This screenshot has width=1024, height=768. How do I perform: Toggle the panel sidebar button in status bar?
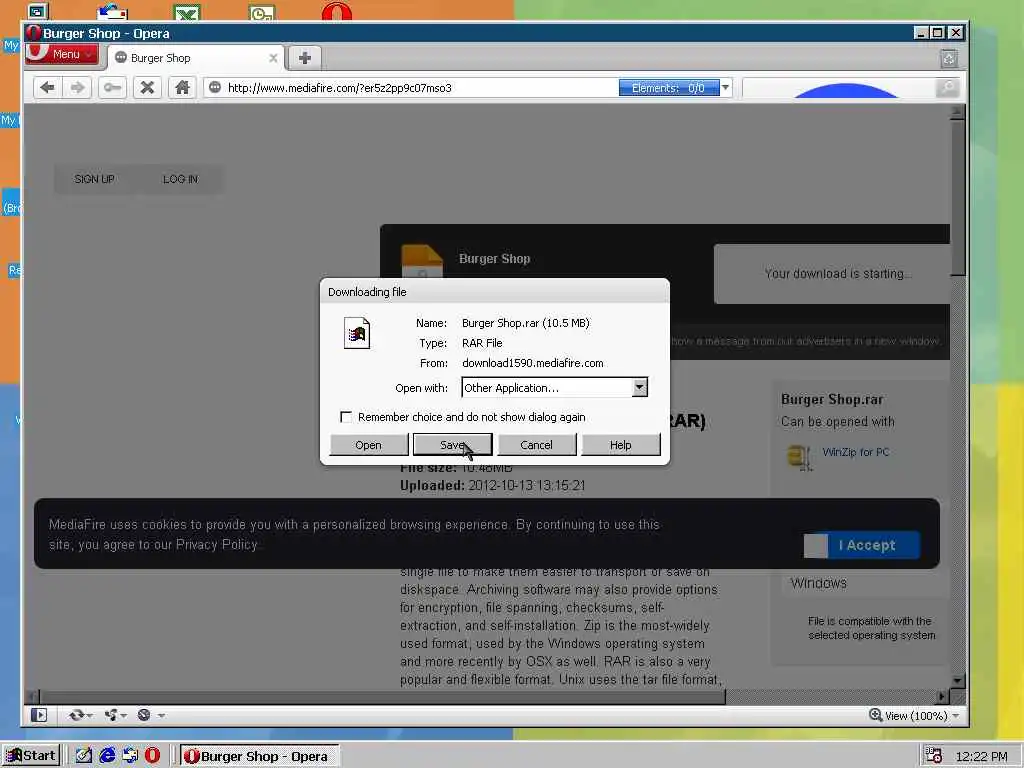39,715
